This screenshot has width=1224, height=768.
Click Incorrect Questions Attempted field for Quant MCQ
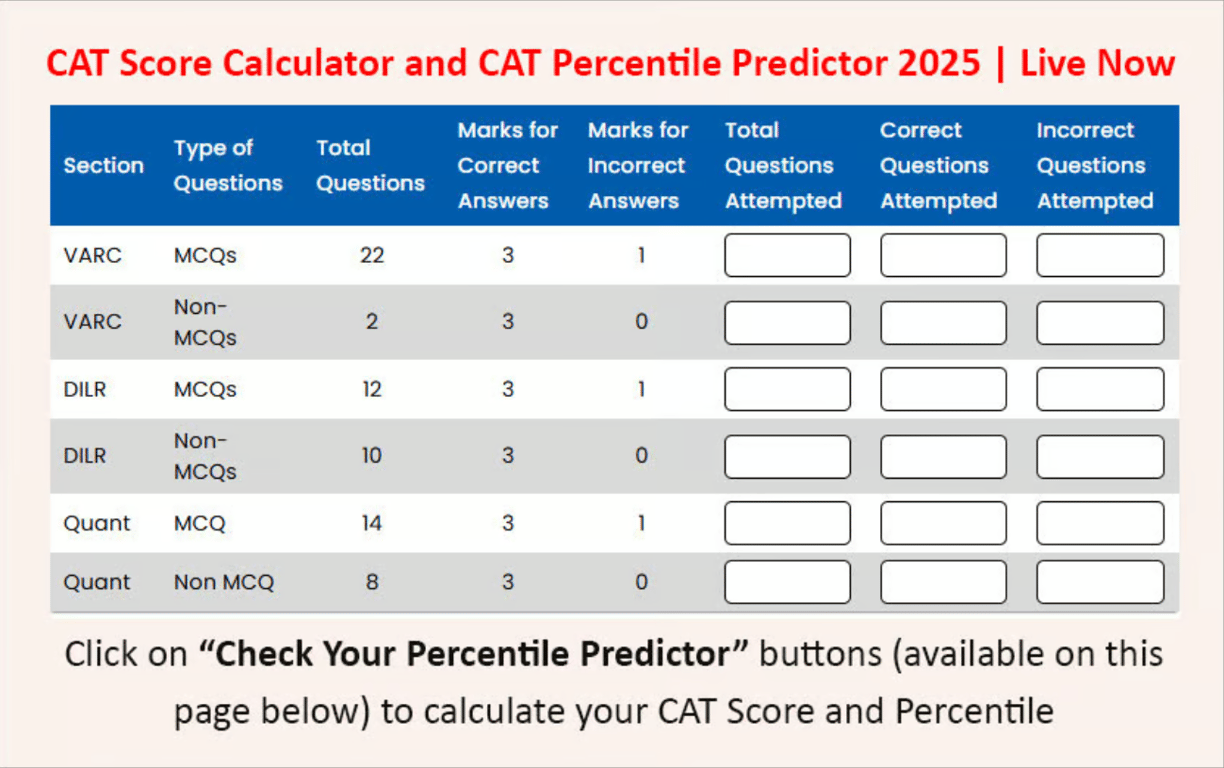click(1100, 523)
